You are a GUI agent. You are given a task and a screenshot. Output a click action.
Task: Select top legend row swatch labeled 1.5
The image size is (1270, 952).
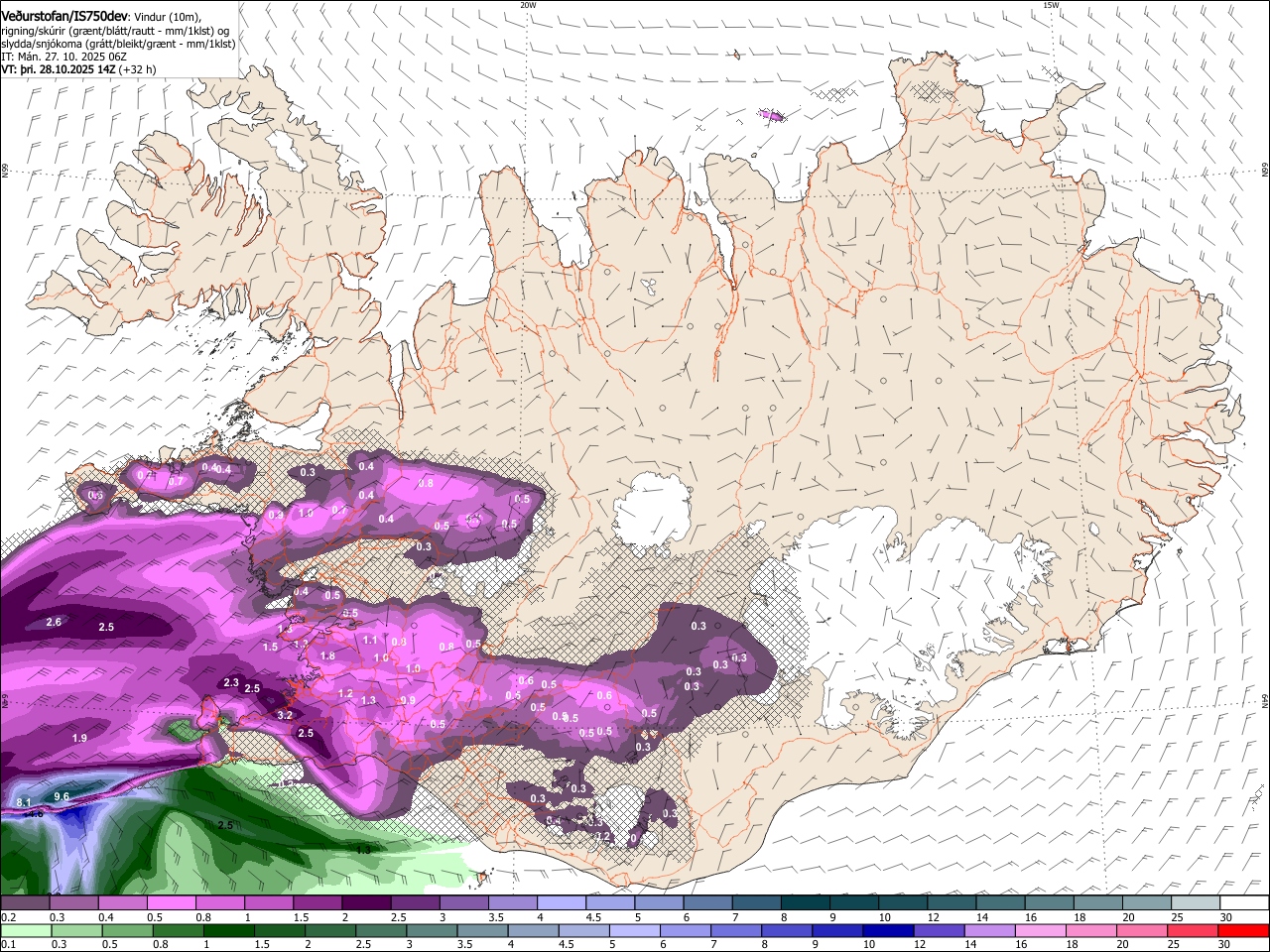point(317,903)
